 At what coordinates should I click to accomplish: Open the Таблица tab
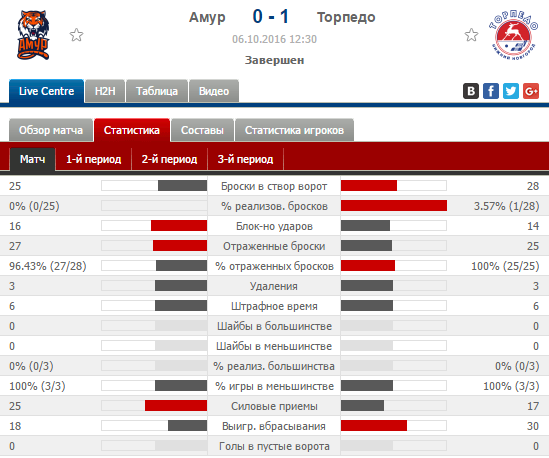pos(157,91)
